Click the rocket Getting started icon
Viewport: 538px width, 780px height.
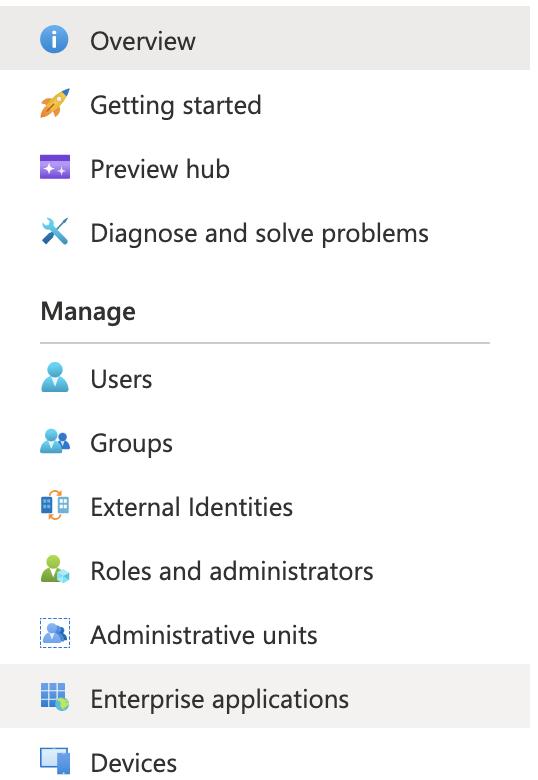pos(55,103)
